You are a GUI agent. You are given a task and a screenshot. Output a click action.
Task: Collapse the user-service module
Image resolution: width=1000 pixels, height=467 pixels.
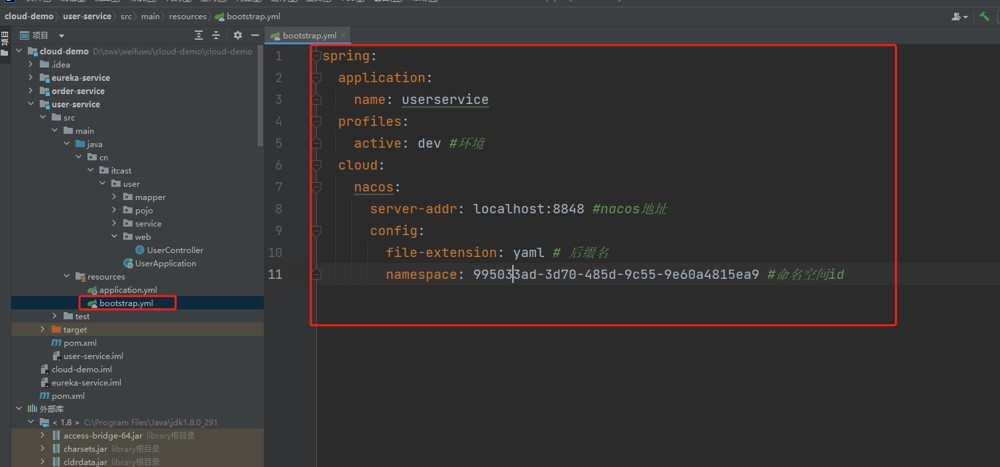[x=31, y=104]
